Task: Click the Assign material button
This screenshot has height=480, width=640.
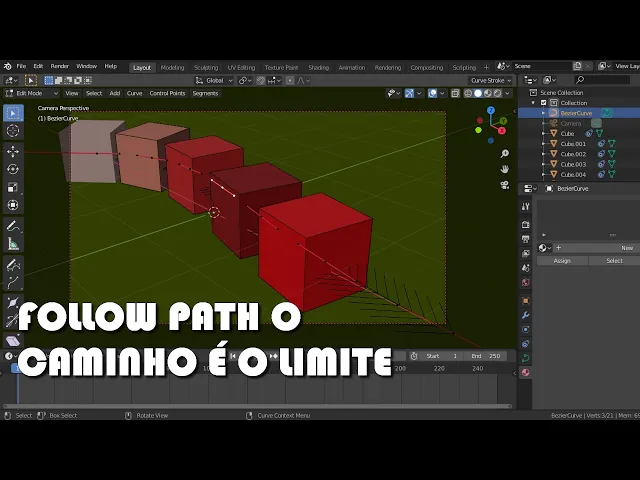Action: click(x=562, y=261)
